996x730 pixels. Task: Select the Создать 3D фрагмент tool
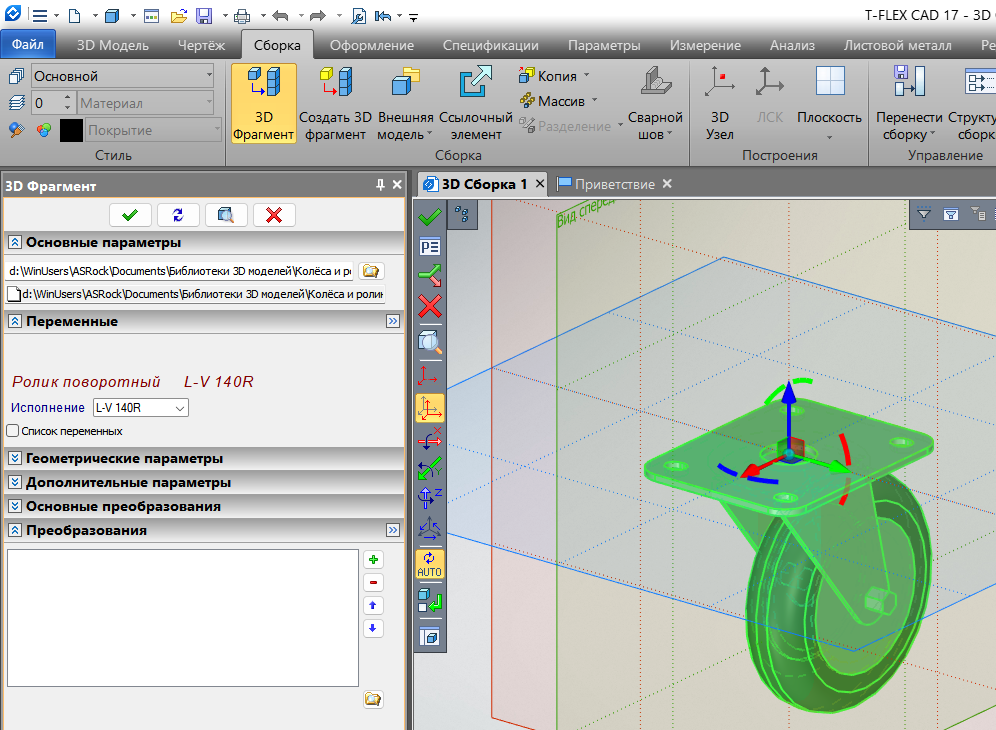[335, 103]
